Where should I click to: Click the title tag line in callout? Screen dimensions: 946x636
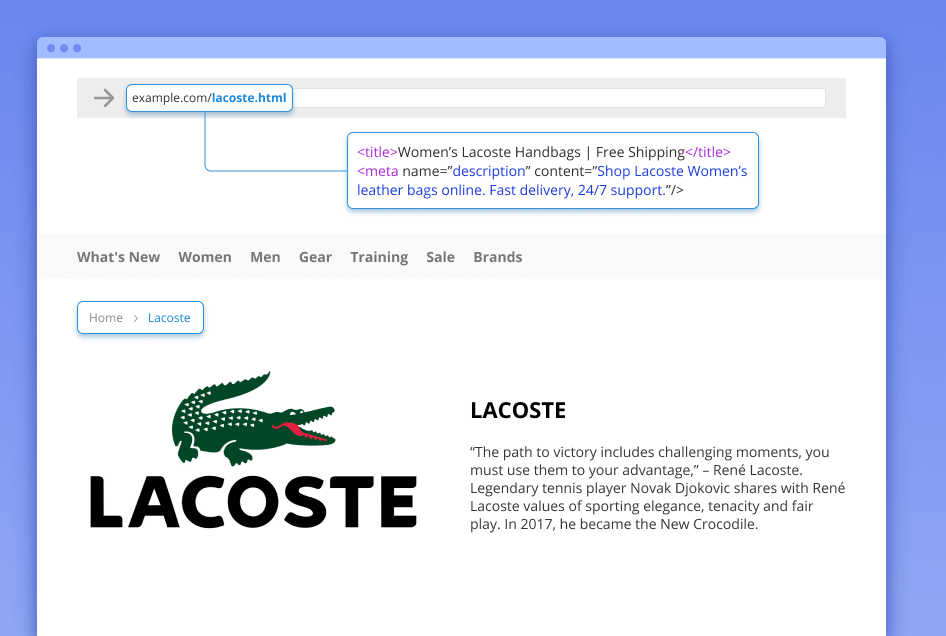tap(544, 152)
